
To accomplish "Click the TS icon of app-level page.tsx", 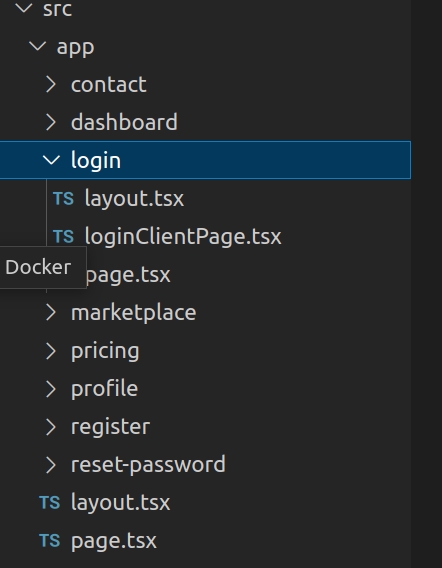I will click(50, 540).
